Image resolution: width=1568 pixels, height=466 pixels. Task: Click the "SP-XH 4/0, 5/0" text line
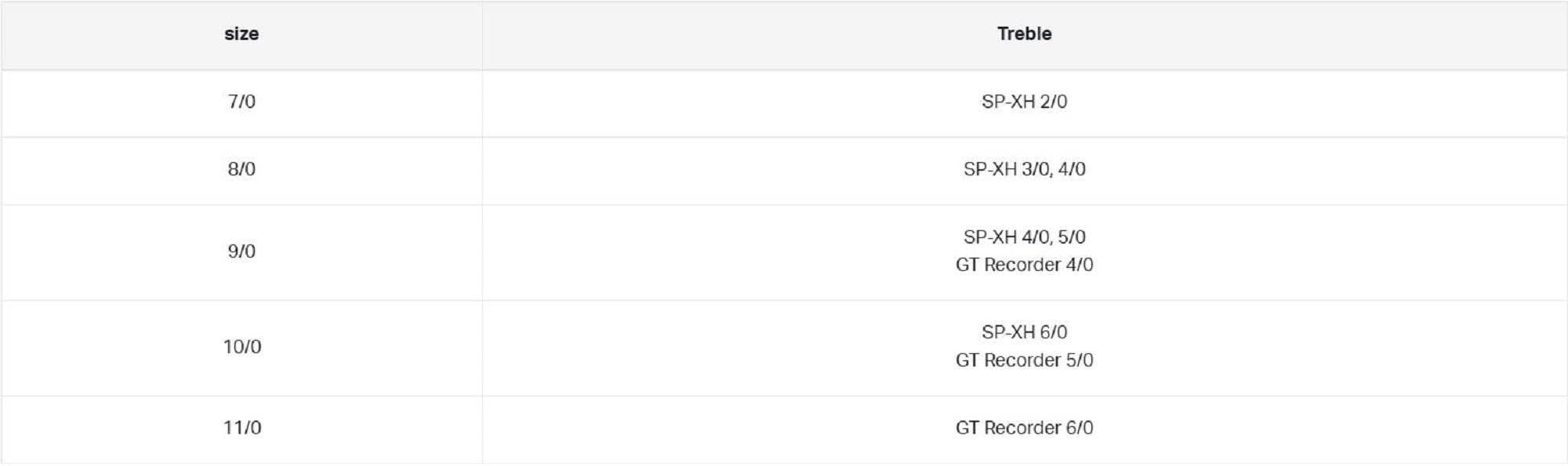pyautogui.click(x=1024, y=237)
